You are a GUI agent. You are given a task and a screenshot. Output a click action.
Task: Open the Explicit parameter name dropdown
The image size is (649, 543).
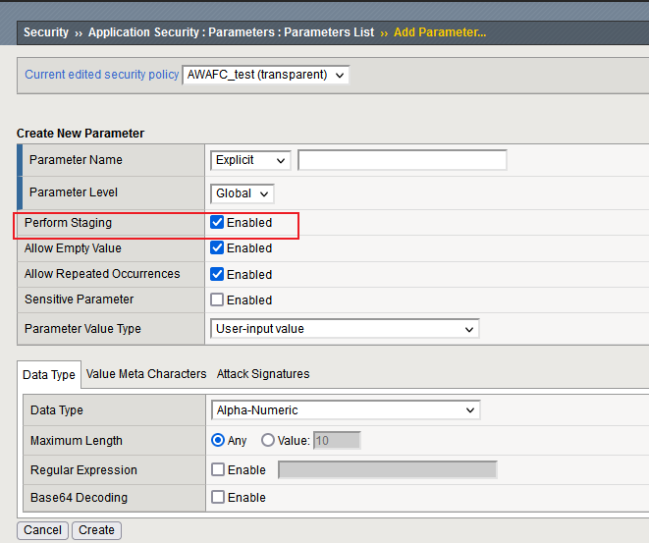point(250,160)
